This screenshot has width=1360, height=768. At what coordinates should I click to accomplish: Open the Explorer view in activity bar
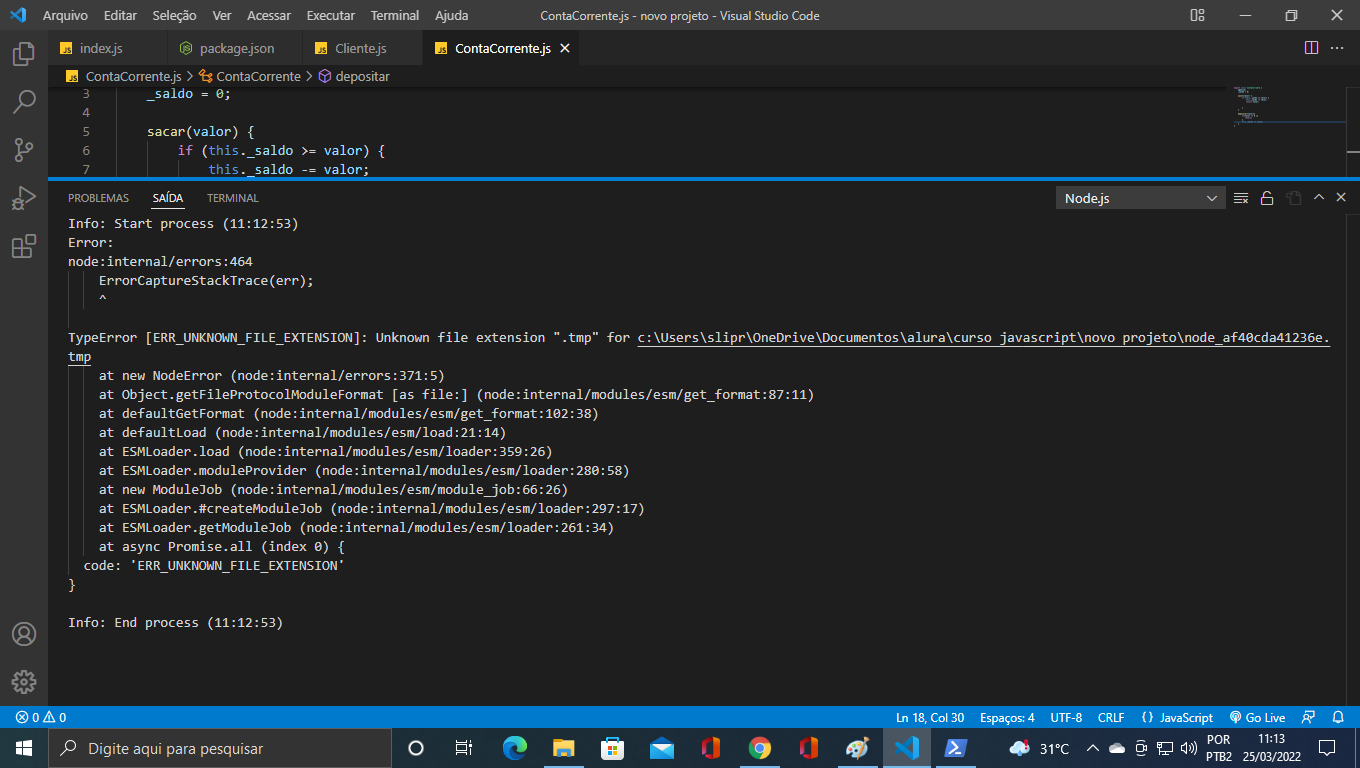pyautogui.click(x=24, y=54)
